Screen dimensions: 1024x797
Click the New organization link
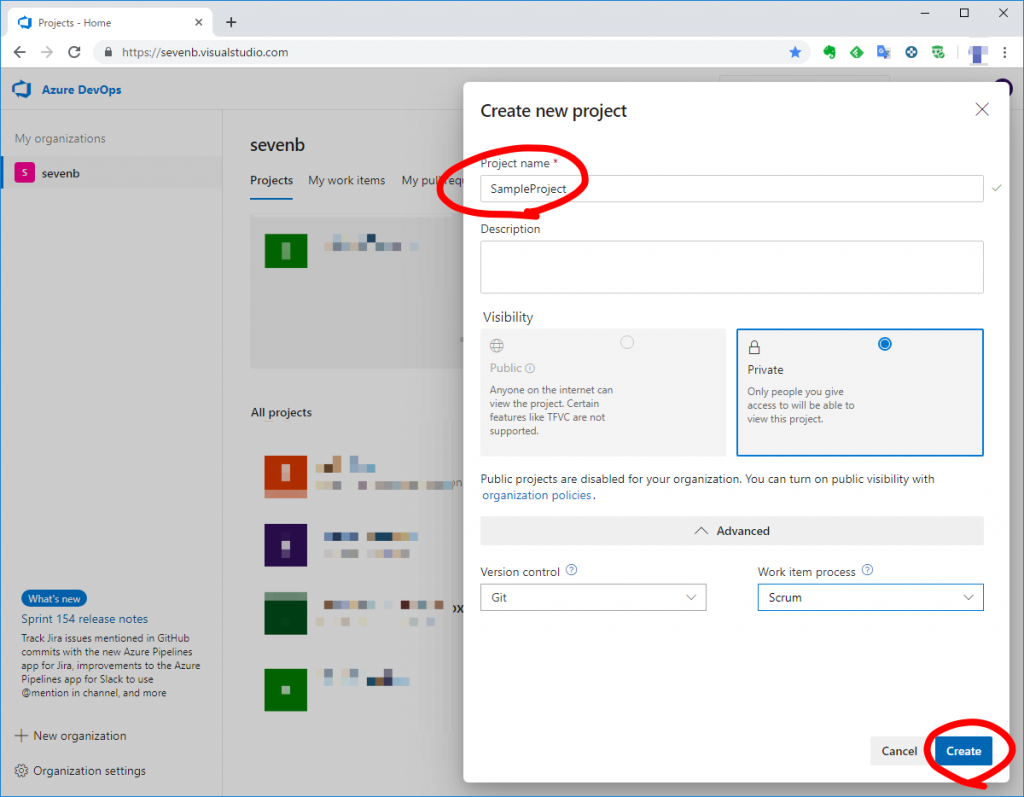pos(80,736)
